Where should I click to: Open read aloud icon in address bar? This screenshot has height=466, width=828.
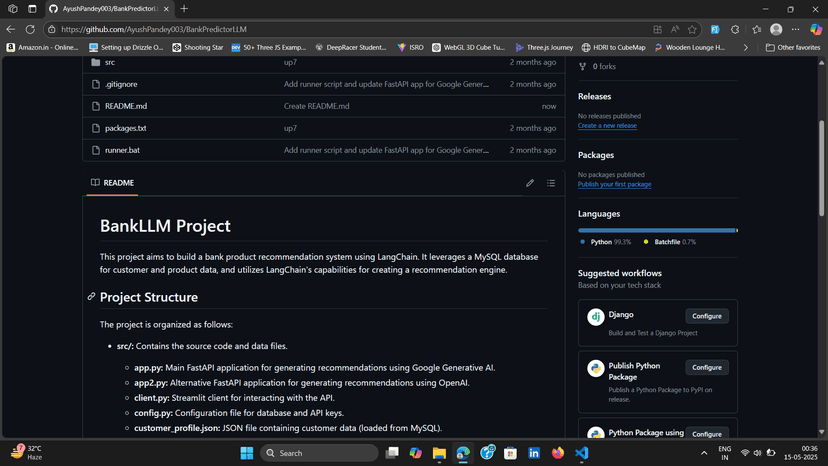[675, 30]
